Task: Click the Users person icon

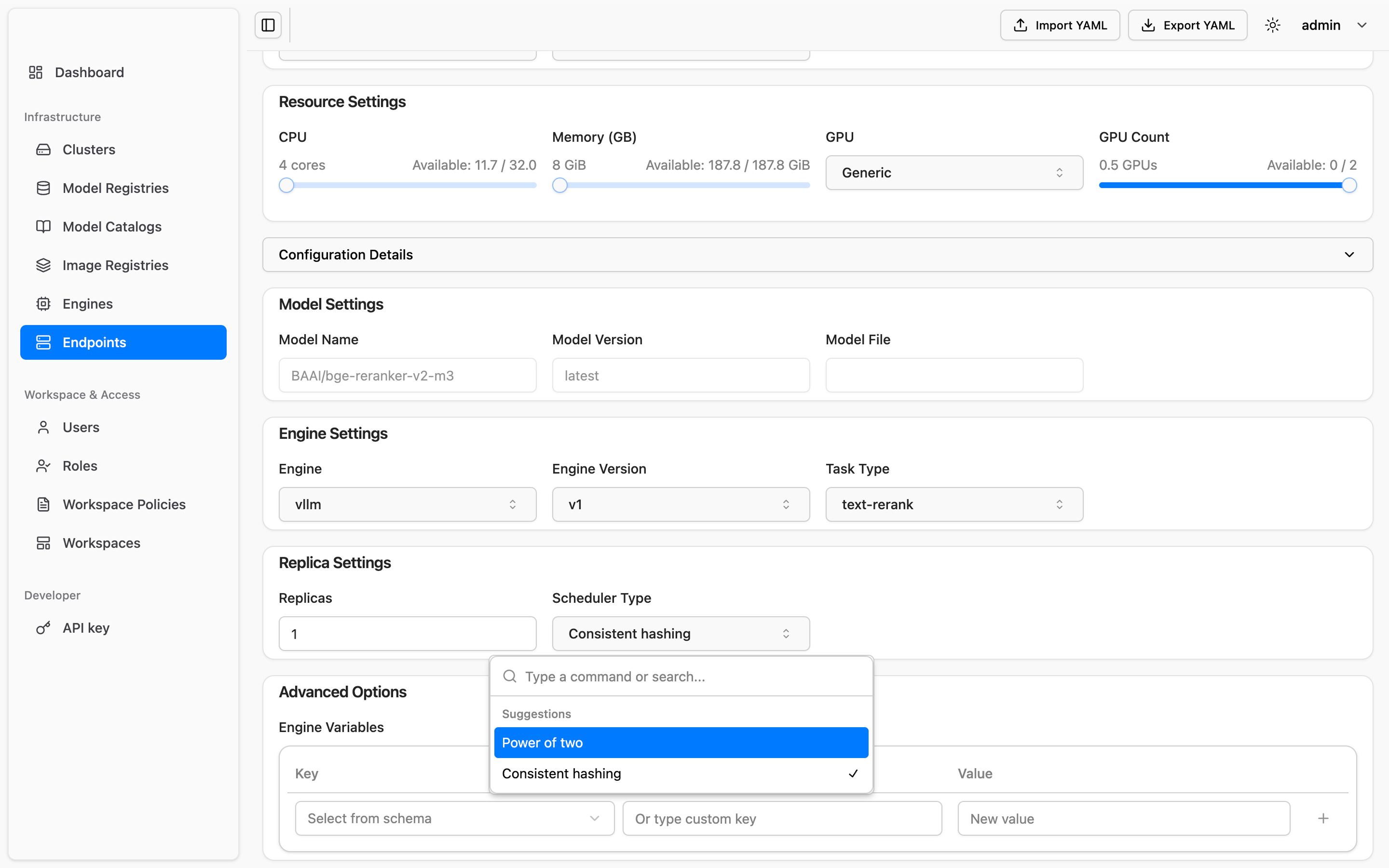Action: pos(43,427)
